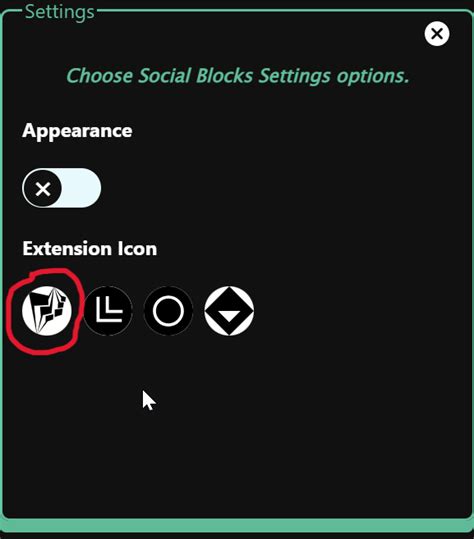Click the dark X knob on the Appearance toggle
The width and height of the screenshot is (474, 539).
click(43, 188)
